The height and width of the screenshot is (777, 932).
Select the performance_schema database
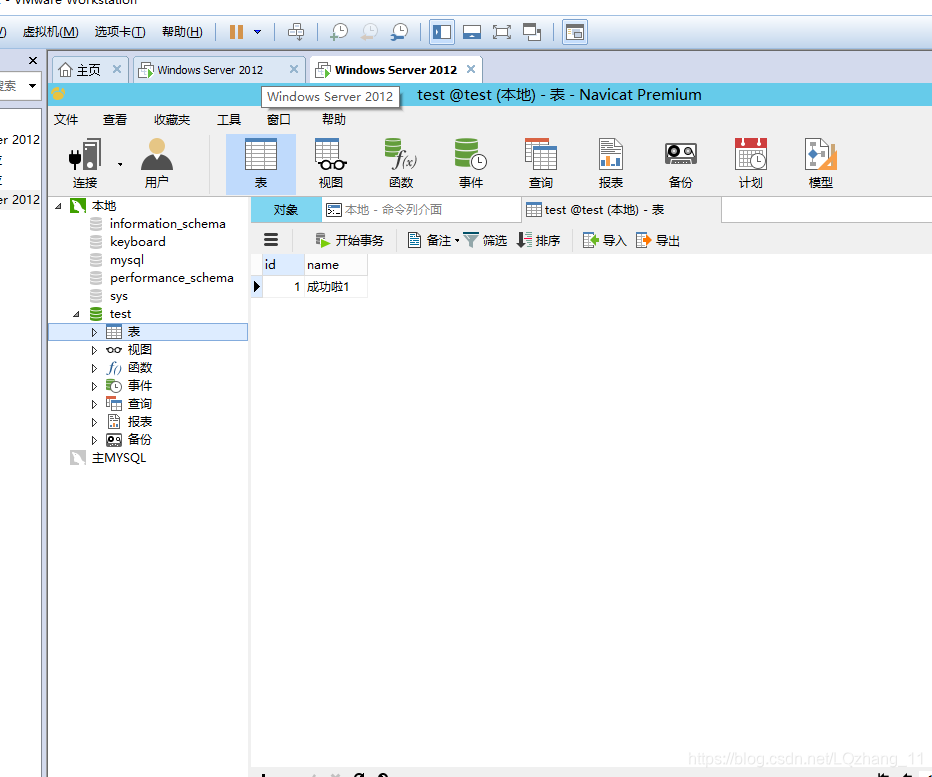pyautogui.click(x=171, y=278)
